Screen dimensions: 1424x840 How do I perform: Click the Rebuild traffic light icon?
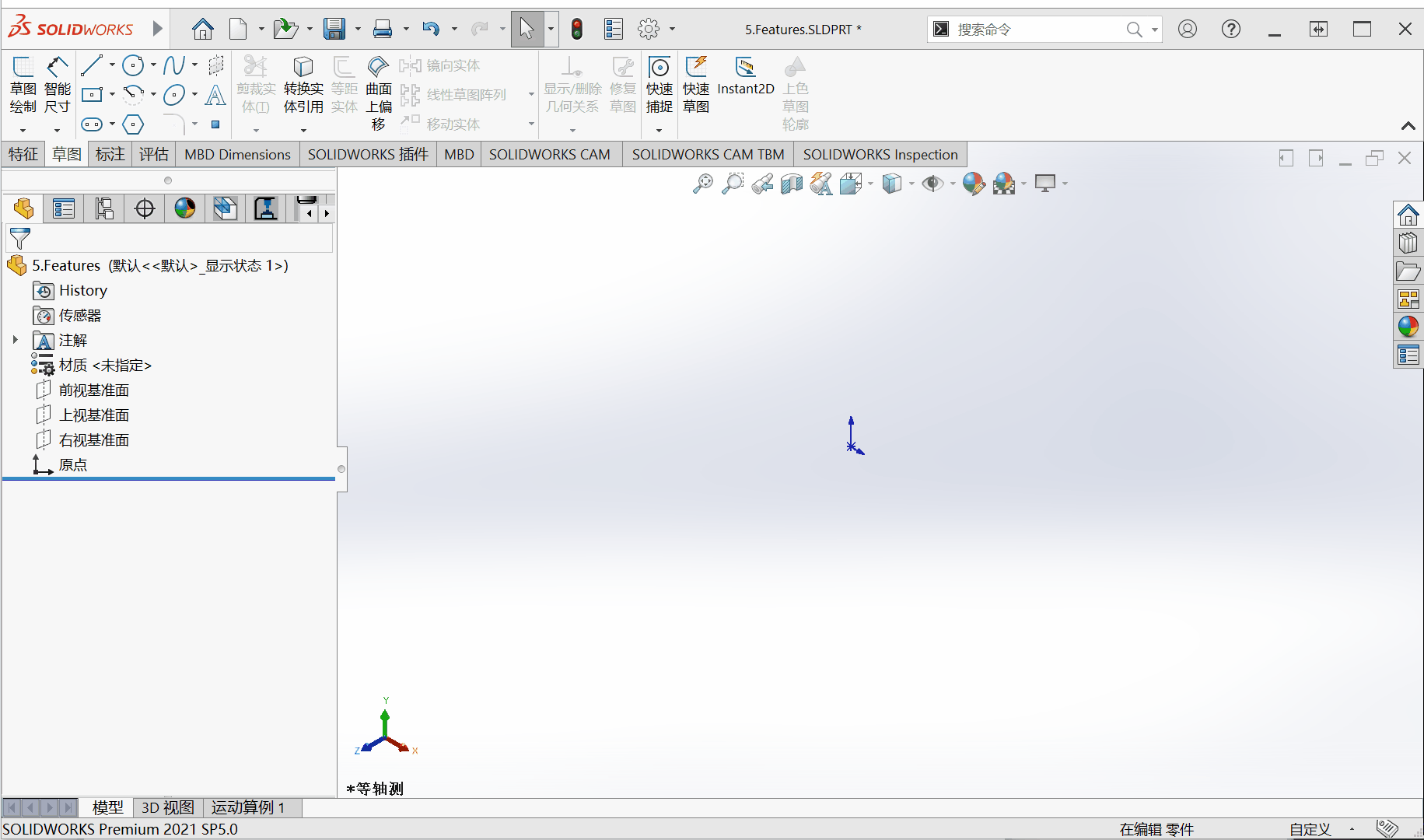(577, 30)
